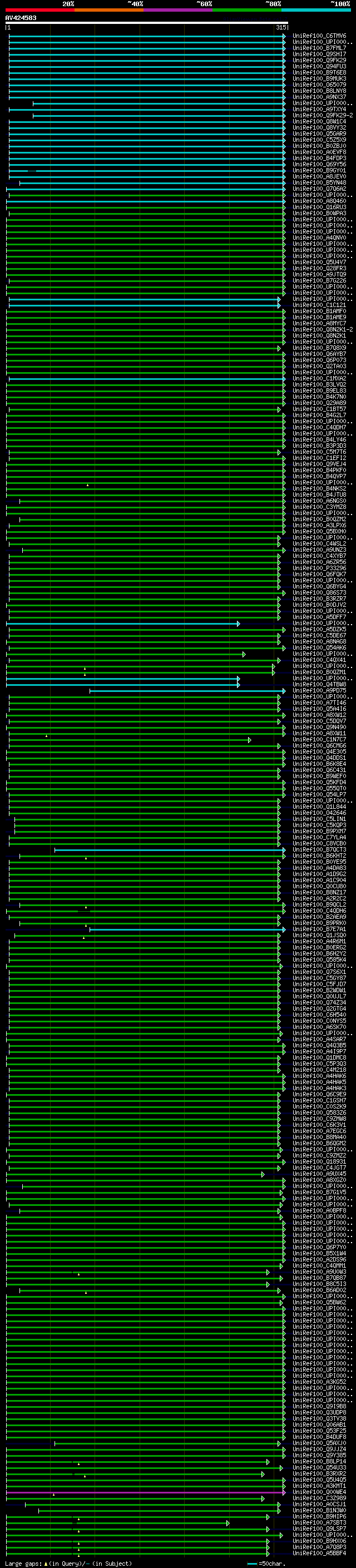The height and width of the screenshot is (1568, 356).
Task: Select UniRef100_Q9FK29 entry without -2 suffix
Action: (319, 60)
